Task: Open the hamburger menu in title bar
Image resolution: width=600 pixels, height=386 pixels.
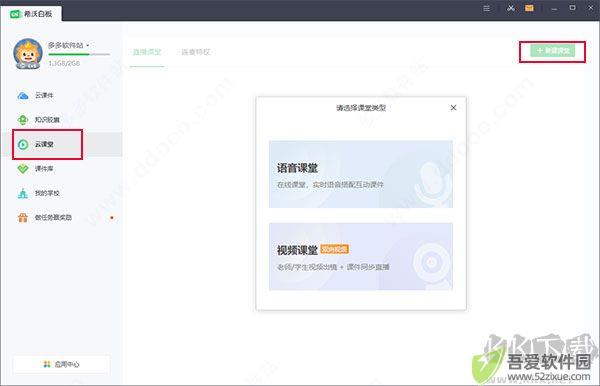Action: click(x=486, y=8)
